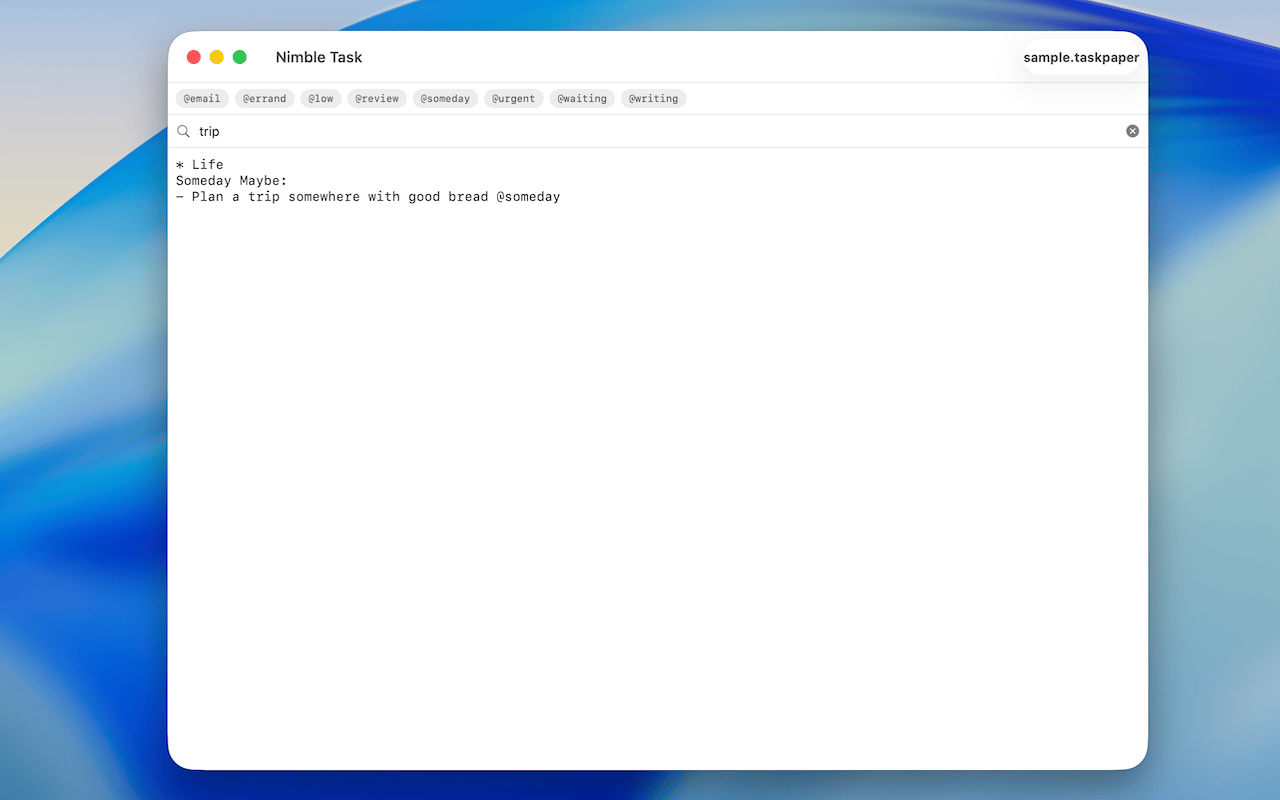Clear the search field with the x icon
This screenshot has width=1280, height=800.
coord(1132,131)
